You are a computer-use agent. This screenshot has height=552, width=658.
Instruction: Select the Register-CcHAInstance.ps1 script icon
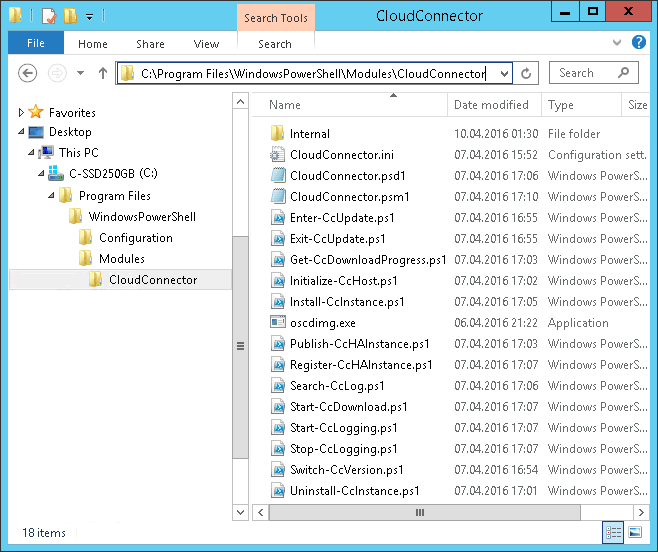point(277,365)
